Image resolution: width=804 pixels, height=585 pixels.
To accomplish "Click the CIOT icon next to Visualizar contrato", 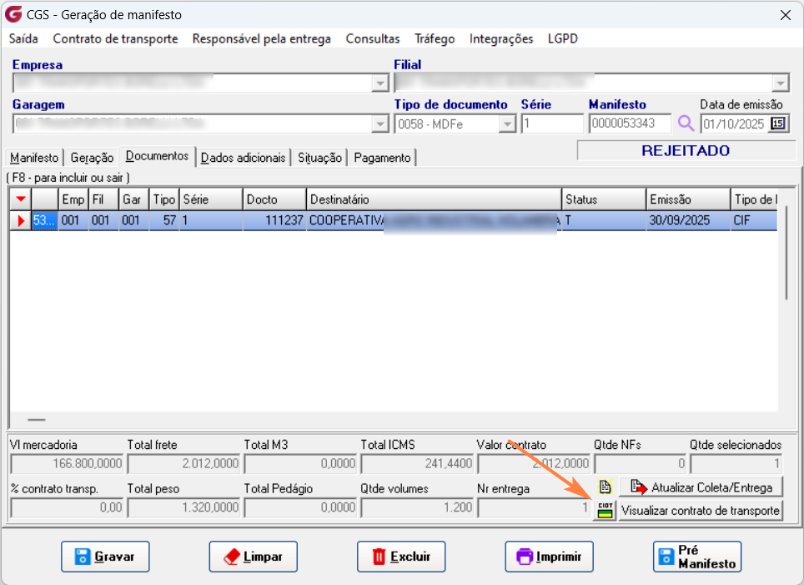I will point(605,510).
